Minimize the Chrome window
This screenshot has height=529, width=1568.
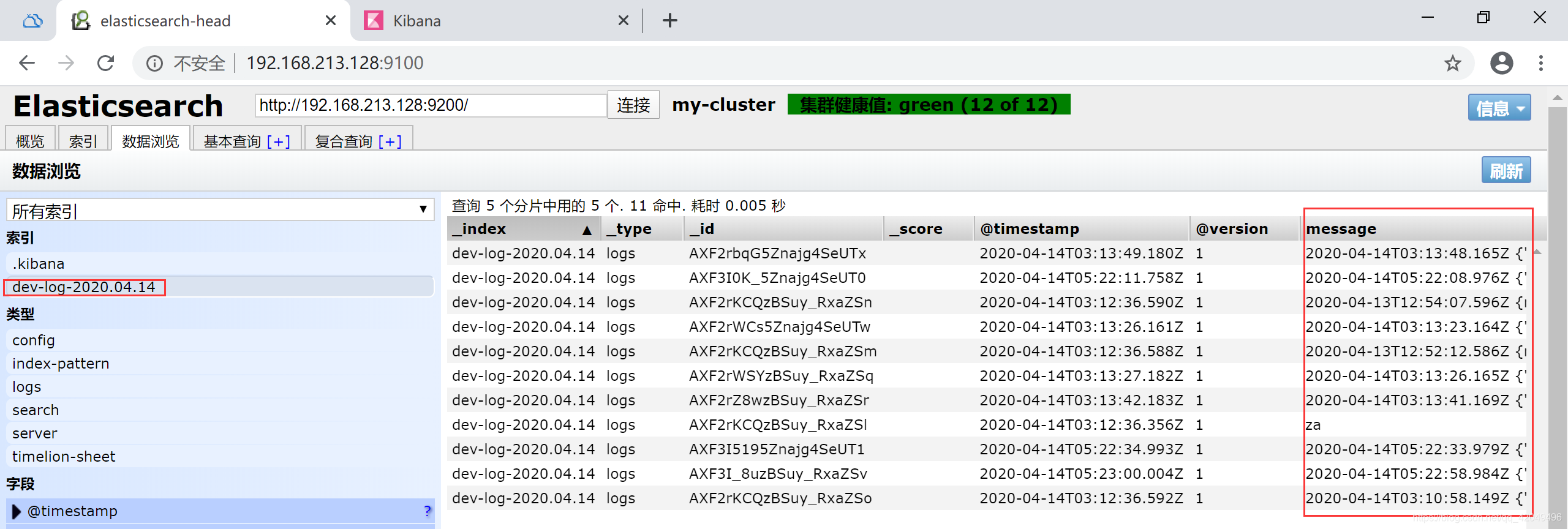1428,18
